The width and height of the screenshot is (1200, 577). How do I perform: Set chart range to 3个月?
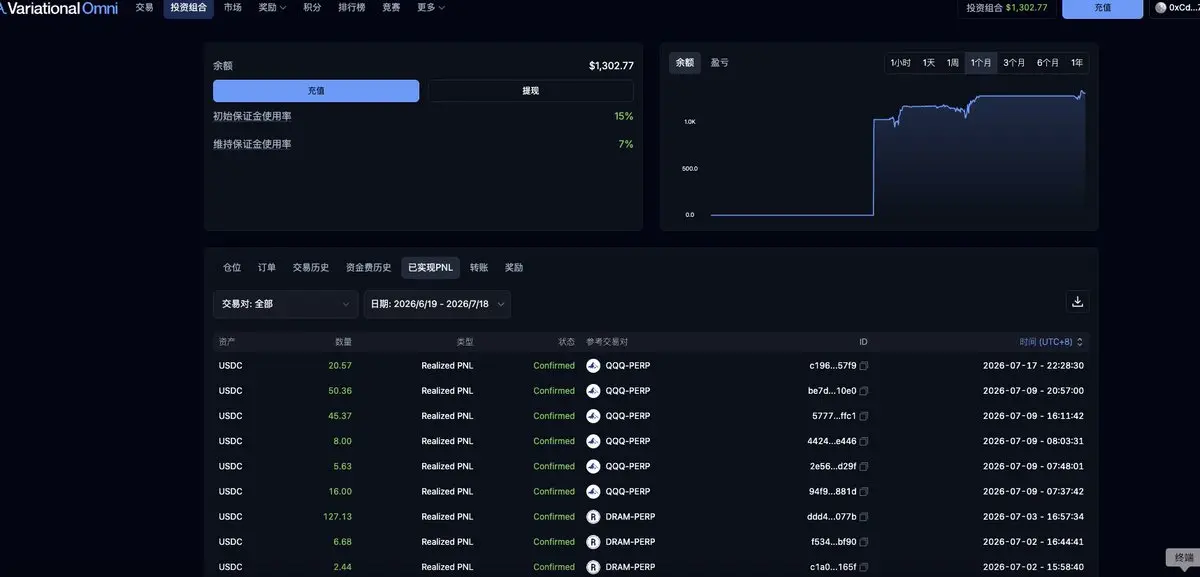tap(1014, 63)
